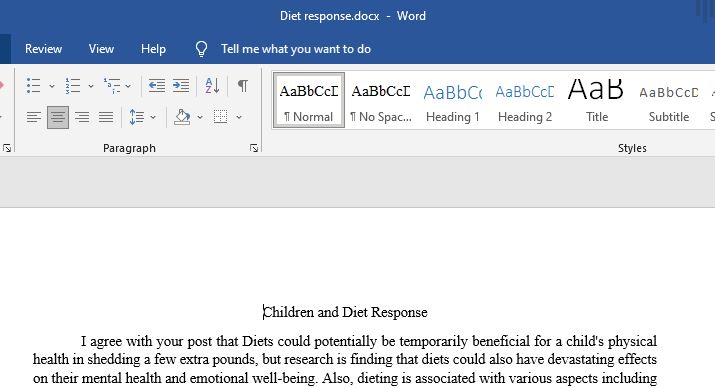Apply multilevel list formatting

click(x=112, y=86)
